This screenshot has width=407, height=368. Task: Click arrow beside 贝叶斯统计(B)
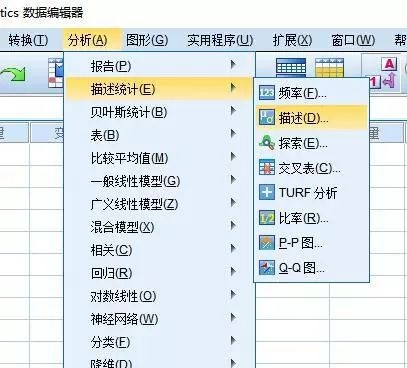[x=233, y=111]
